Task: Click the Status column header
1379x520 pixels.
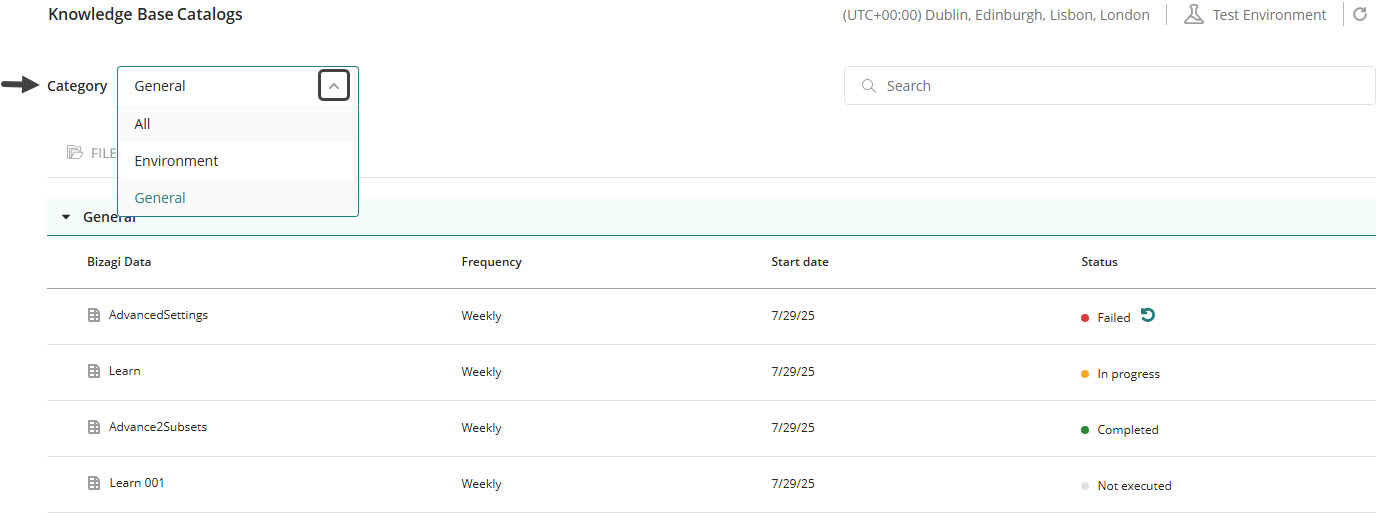Action: tap(1099, 262)
